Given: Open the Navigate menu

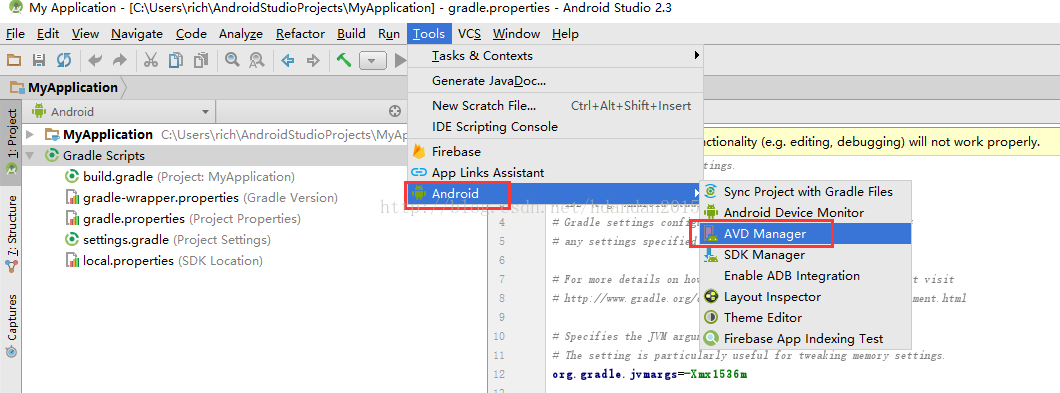Looking at the screenshot, I should [137, 34].
